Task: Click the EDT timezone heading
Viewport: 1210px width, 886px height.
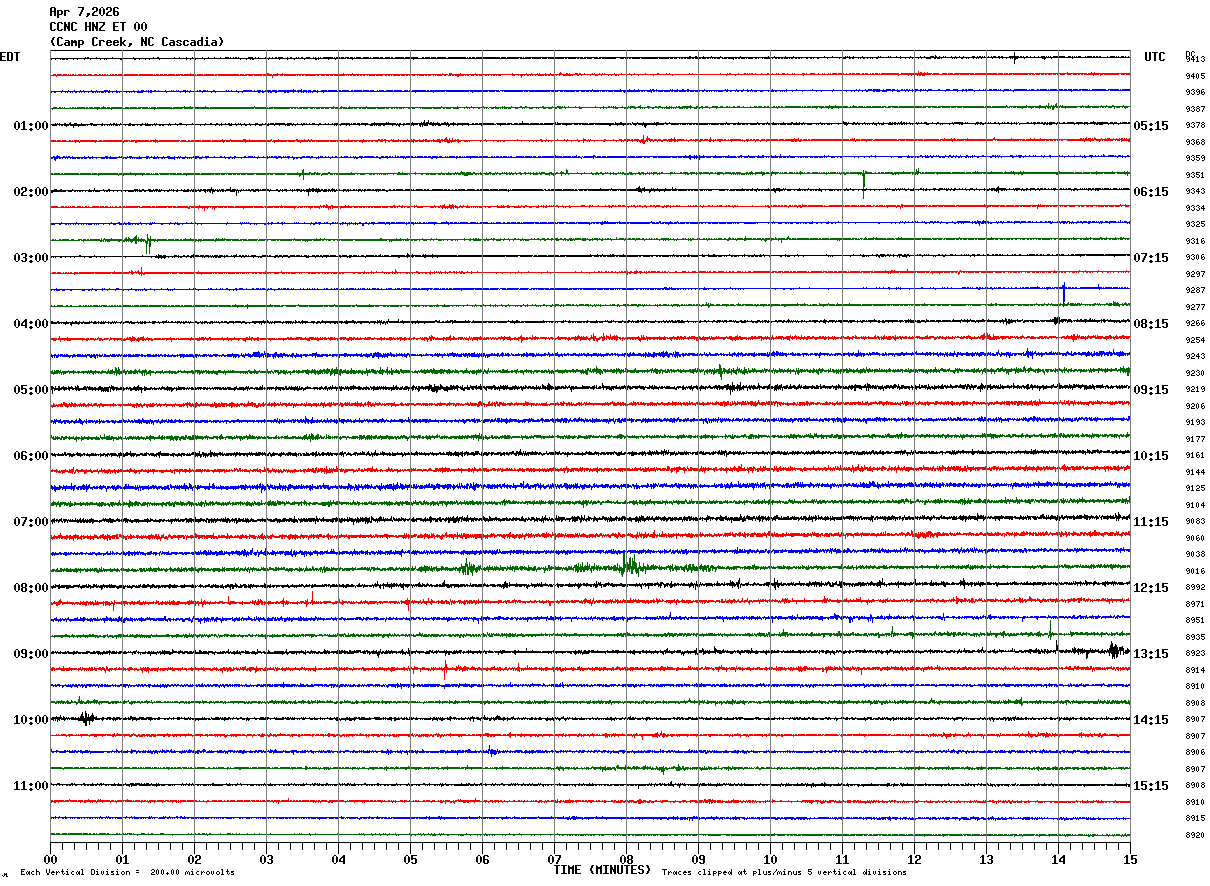Action: [10, 57]
